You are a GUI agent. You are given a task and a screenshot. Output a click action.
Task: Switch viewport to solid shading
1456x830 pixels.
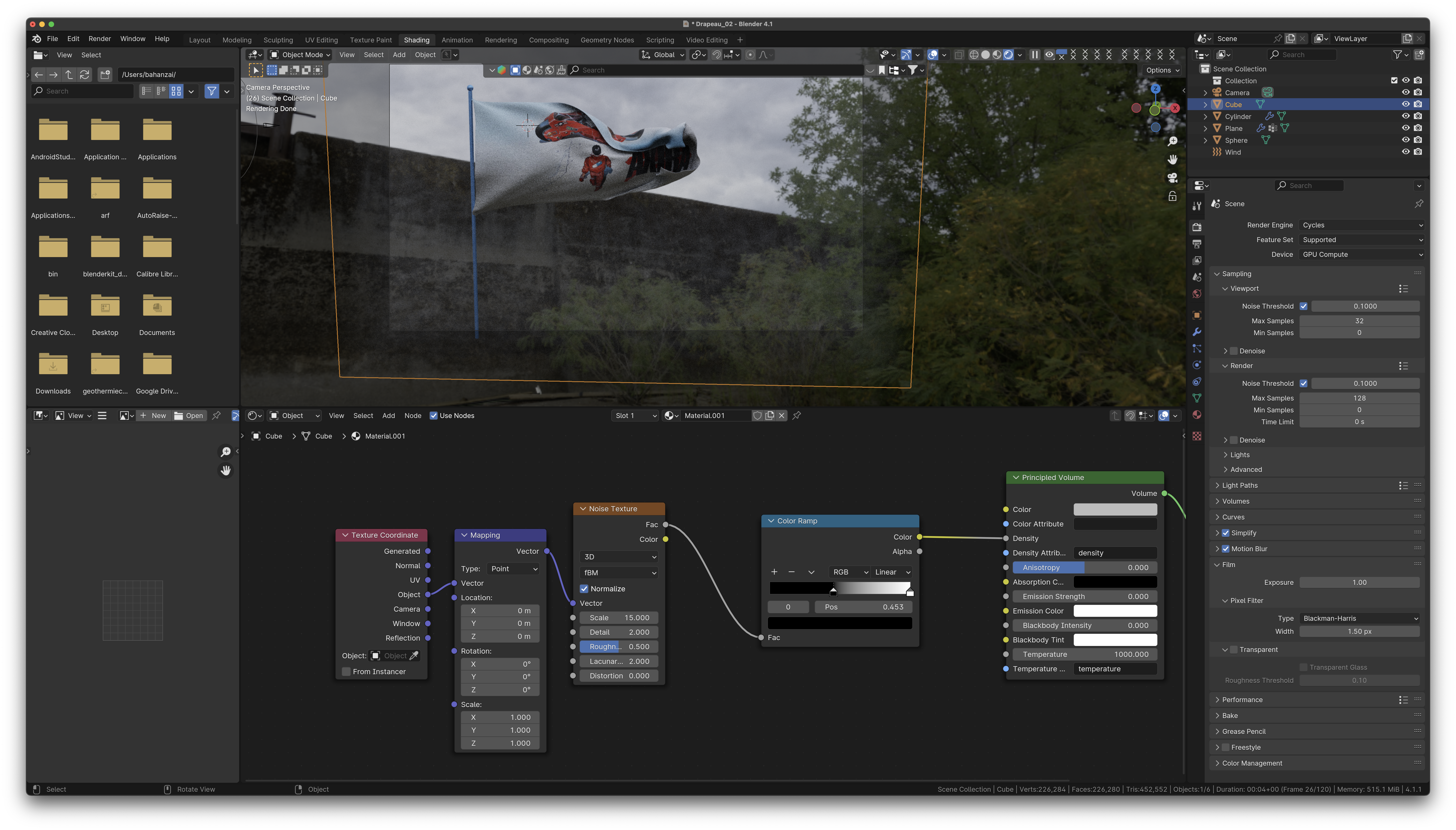(985, 55)
